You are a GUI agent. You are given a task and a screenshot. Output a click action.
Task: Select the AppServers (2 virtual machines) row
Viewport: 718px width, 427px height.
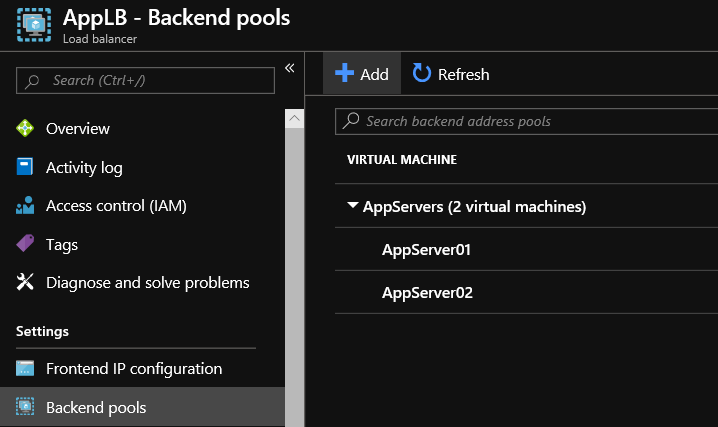[527, 206]
